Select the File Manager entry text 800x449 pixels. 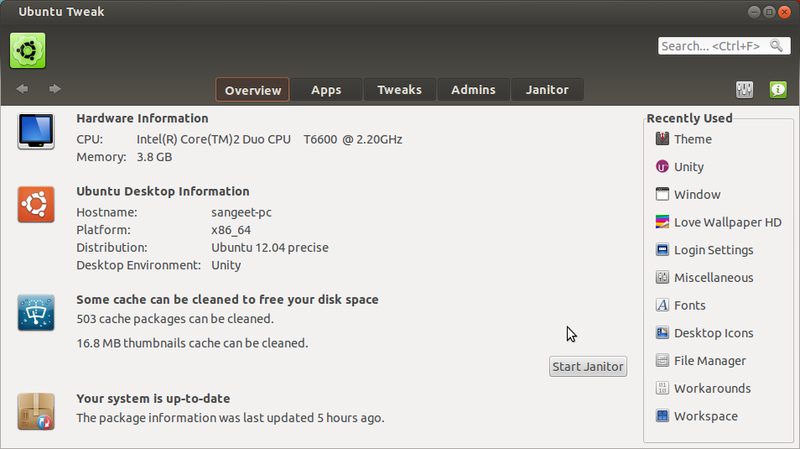[x=710, y=361]
